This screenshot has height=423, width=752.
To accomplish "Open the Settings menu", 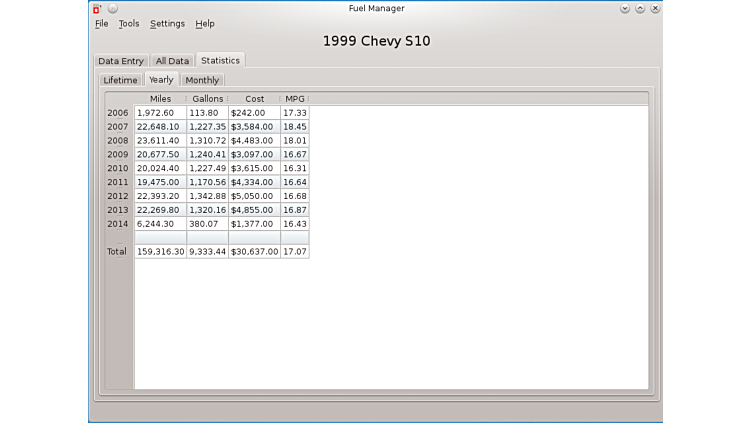I will [167, 23].
